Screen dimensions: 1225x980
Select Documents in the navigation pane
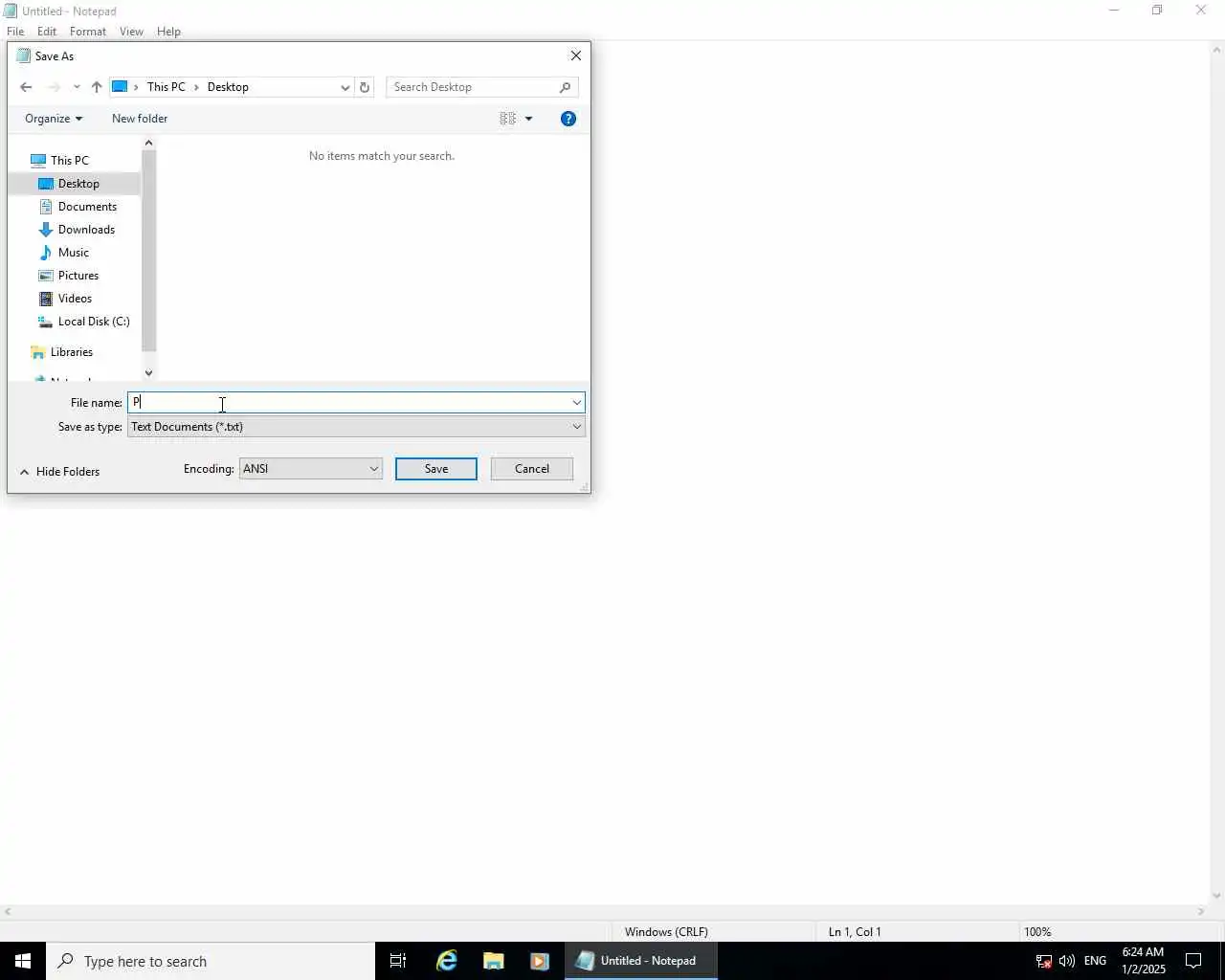point(87,207)
